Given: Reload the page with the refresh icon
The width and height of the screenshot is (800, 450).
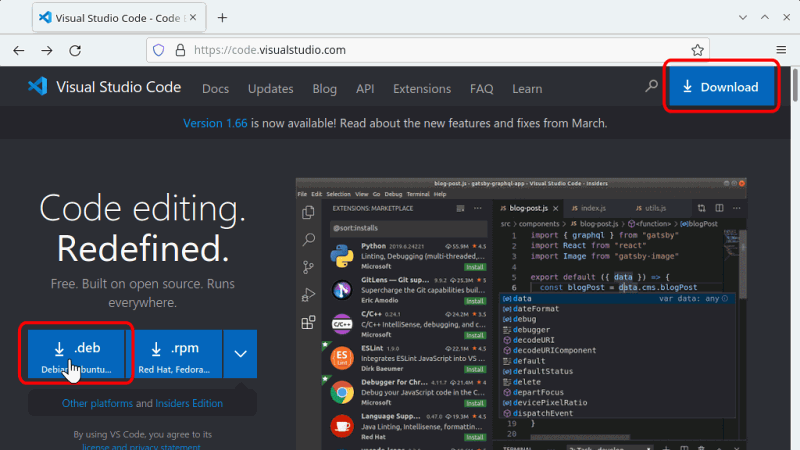Looking at the screenshot, I should (x=75, y=50).
